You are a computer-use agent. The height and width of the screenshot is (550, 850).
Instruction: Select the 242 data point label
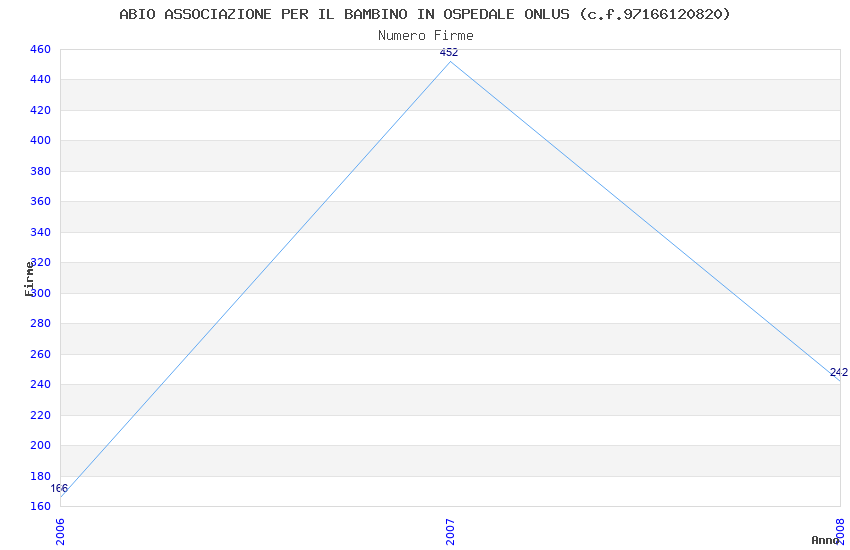coord(839,372)
